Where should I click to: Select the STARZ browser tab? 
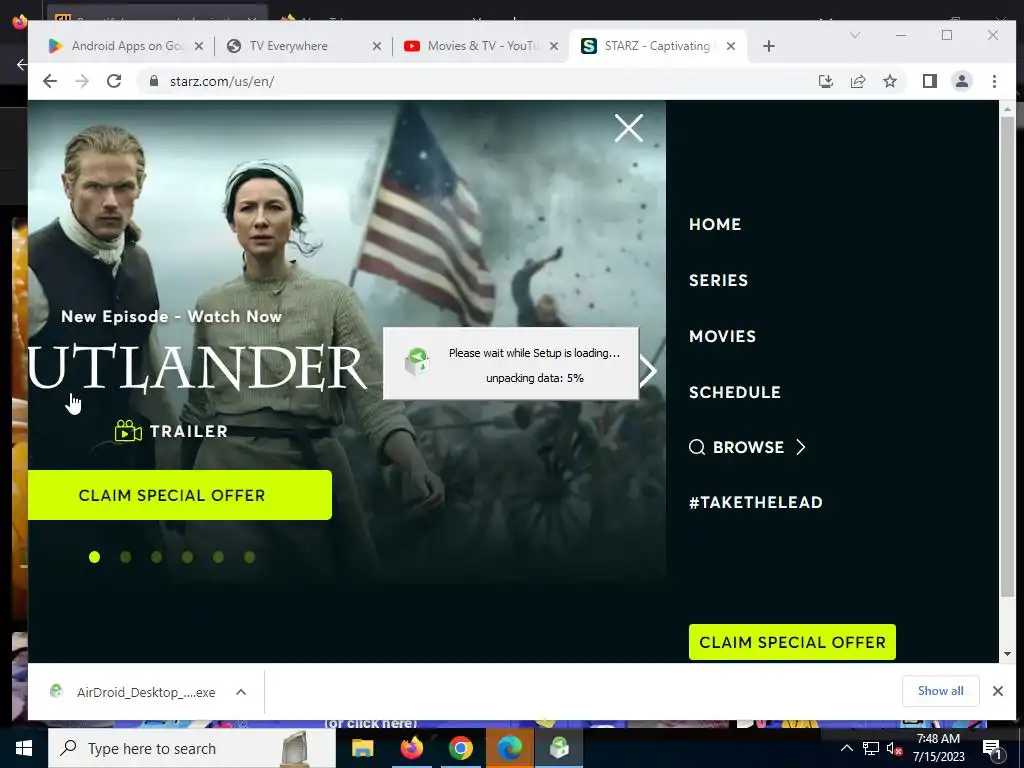[656, 46]
